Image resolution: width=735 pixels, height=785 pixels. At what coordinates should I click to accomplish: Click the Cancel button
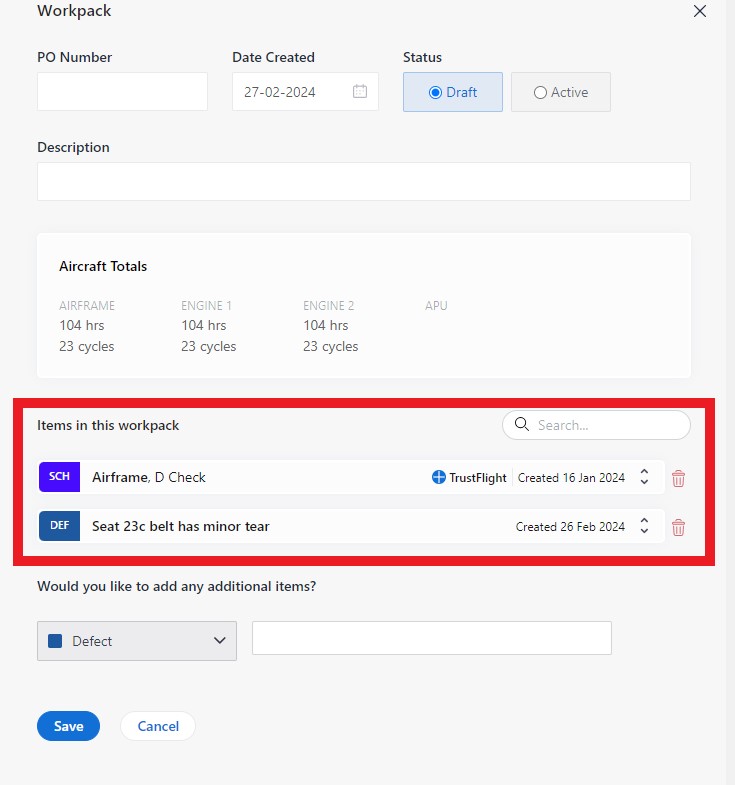[158, 726]
